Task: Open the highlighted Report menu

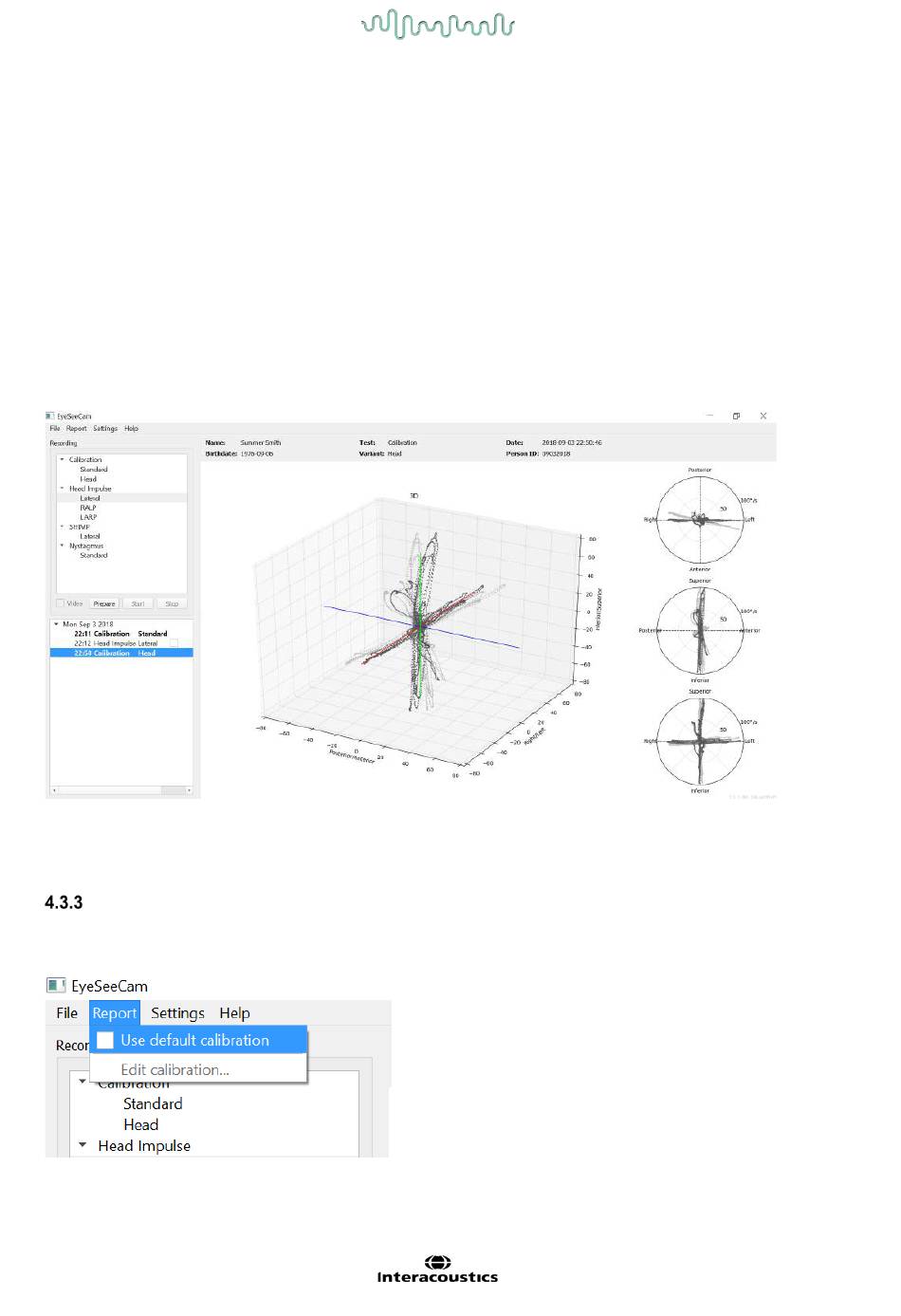Action: (x=115, y=1013)
